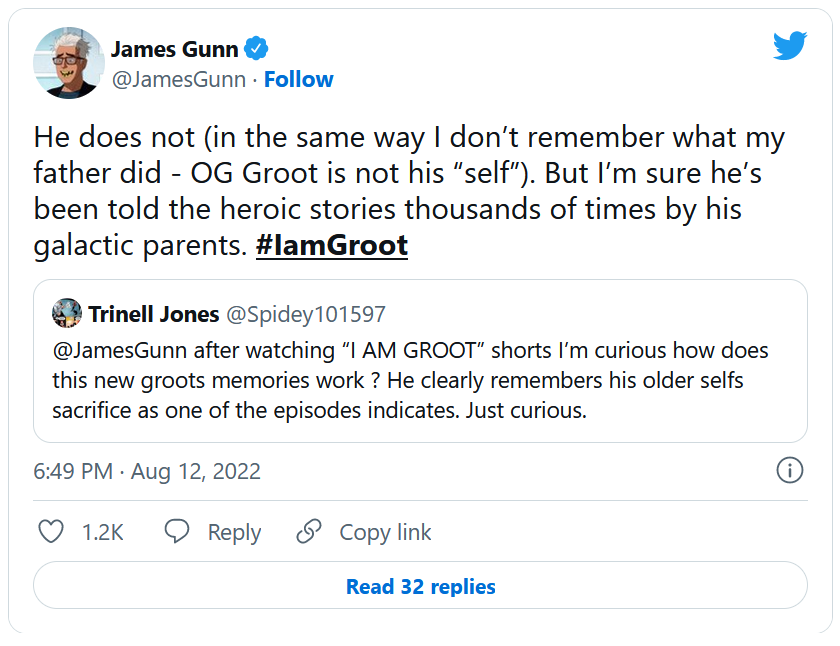Read 32 replies
The image size is (840, 646).
420,586
